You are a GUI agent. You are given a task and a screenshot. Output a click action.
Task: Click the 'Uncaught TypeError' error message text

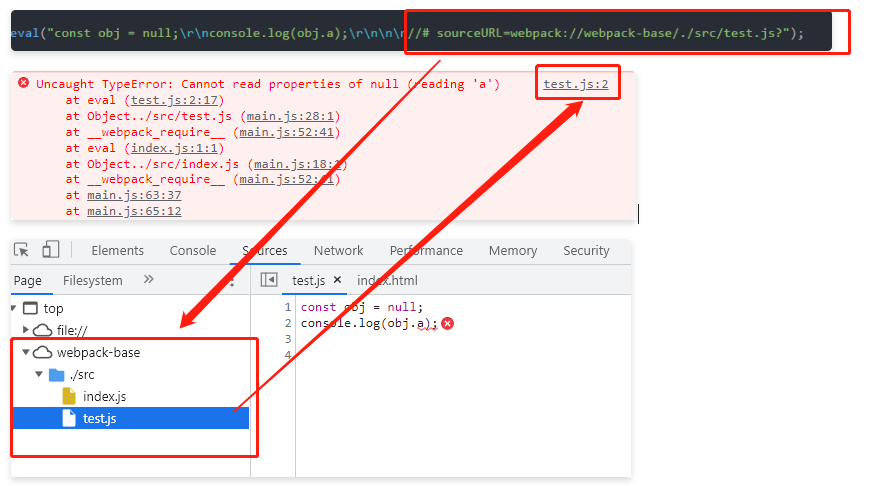point(268,84)
